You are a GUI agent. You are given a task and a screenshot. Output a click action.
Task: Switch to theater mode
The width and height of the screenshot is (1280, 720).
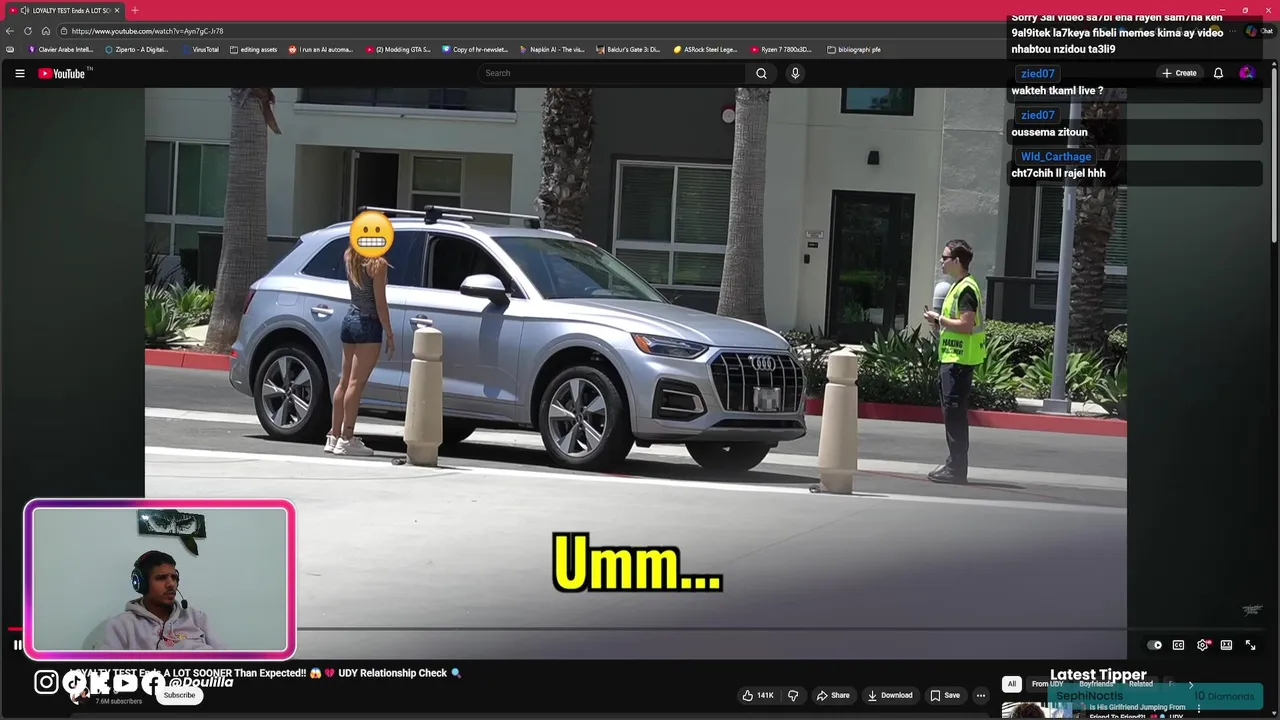click(x=1226, y=645)
